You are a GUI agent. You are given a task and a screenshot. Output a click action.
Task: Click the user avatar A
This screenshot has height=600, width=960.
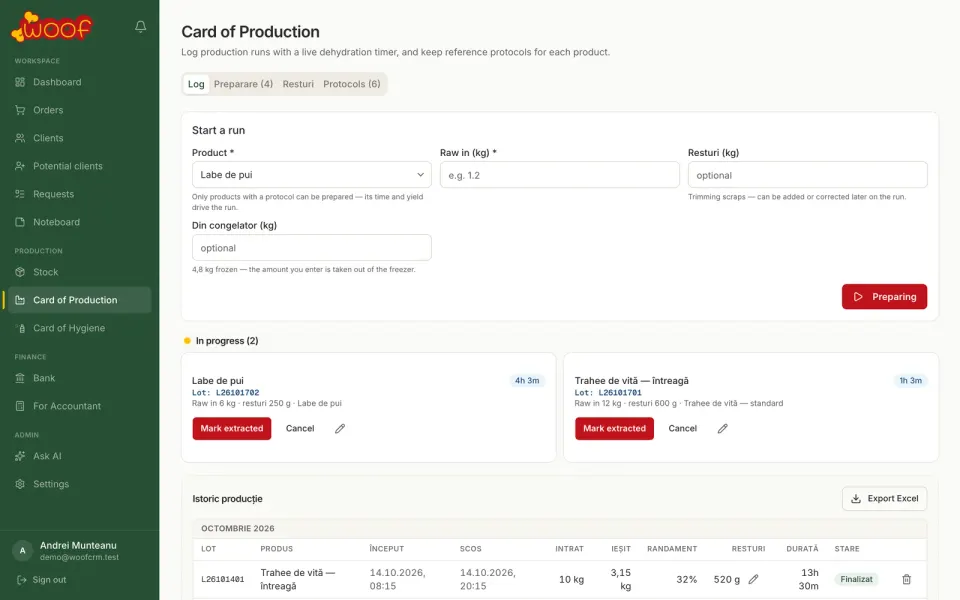[x=23, y=550]
